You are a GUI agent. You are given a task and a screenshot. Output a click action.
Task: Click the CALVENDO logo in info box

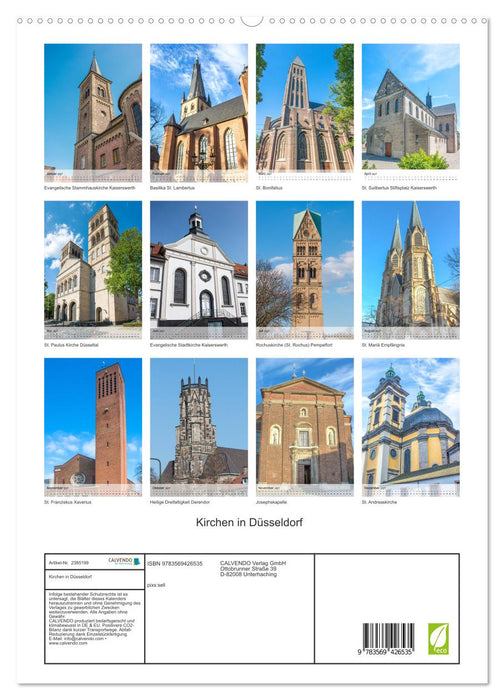coord(124,562)
